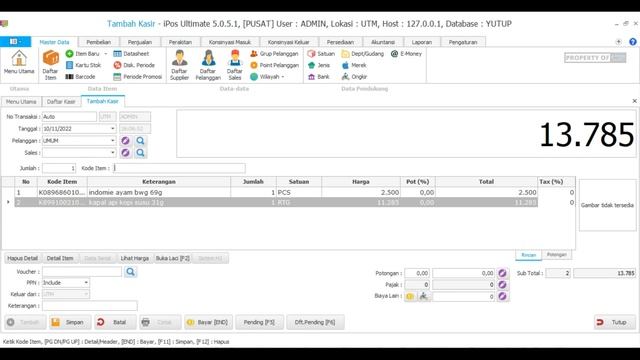Viewport: 640px width, 360px height.
Task: Click Dft.Pending [F6] button
Action: (315, 322)
